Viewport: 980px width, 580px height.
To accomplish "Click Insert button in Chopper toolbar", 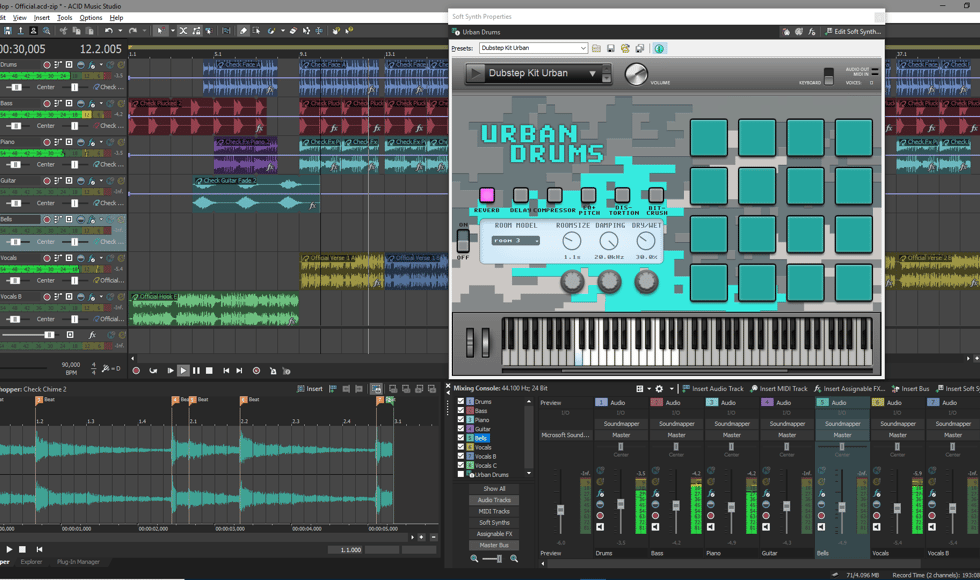I will [x=310, y=389].
